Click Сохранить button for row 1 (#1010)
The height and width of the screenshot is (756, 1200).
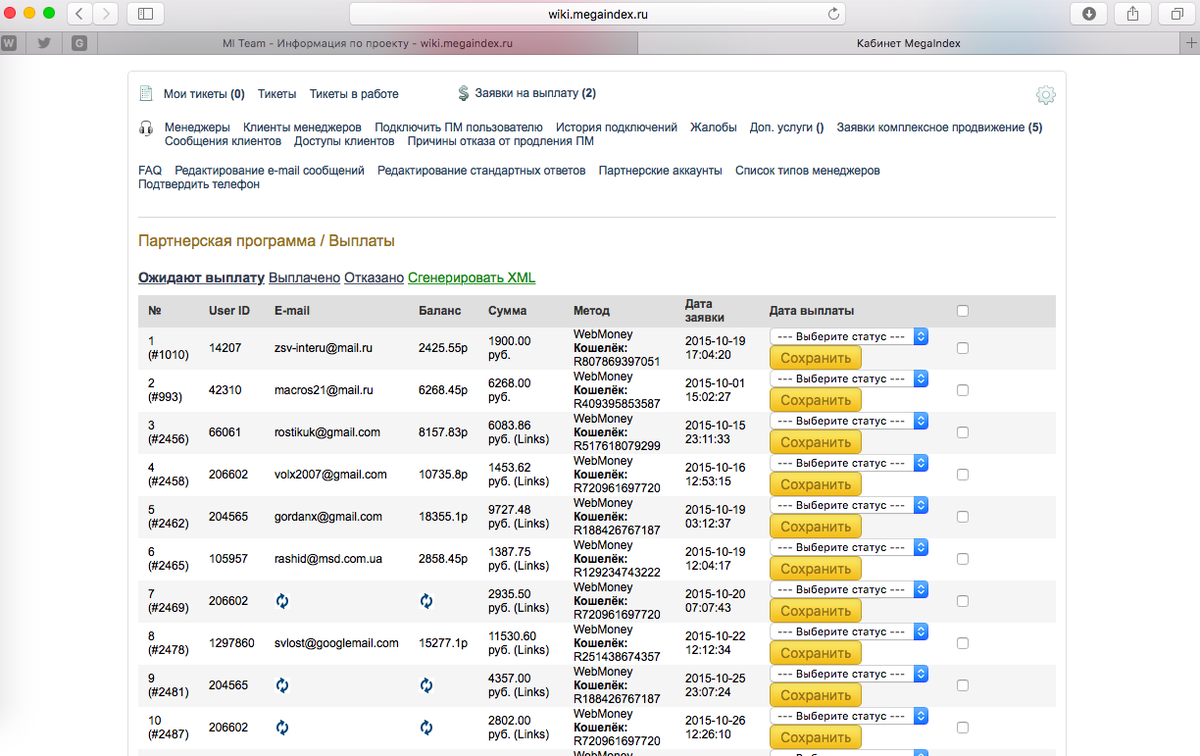point(815,358)
